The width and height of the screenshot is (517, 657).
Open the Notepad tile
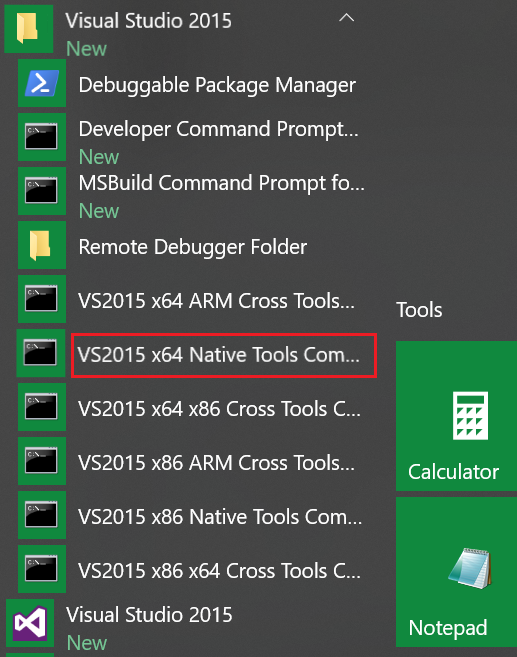[456, 572]
